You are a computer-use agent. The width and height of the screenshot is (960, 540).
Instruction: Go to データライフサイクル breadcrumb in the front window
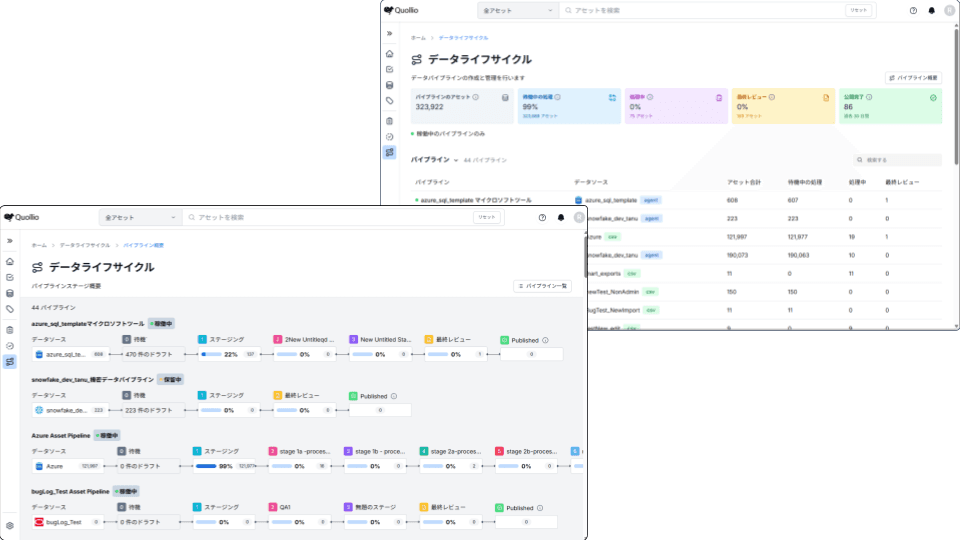point(85,245)
